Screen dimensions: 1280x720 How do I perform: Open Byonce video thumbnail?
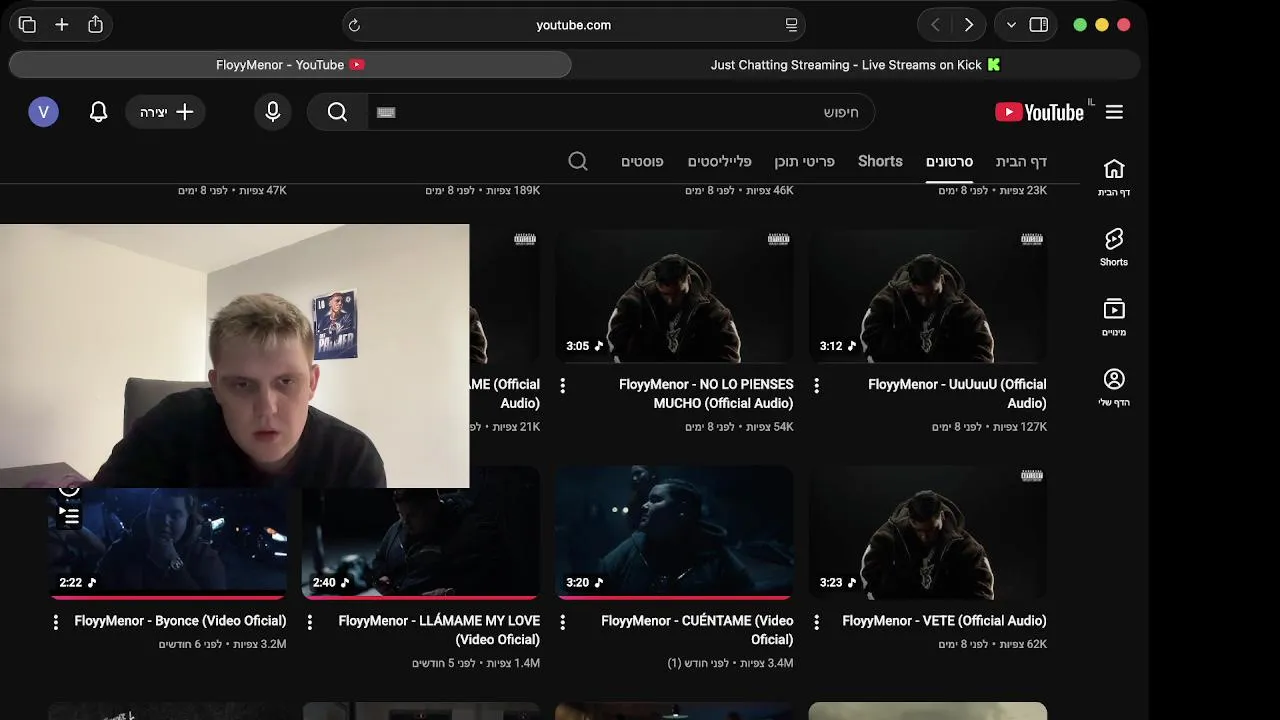pos(168,543)
